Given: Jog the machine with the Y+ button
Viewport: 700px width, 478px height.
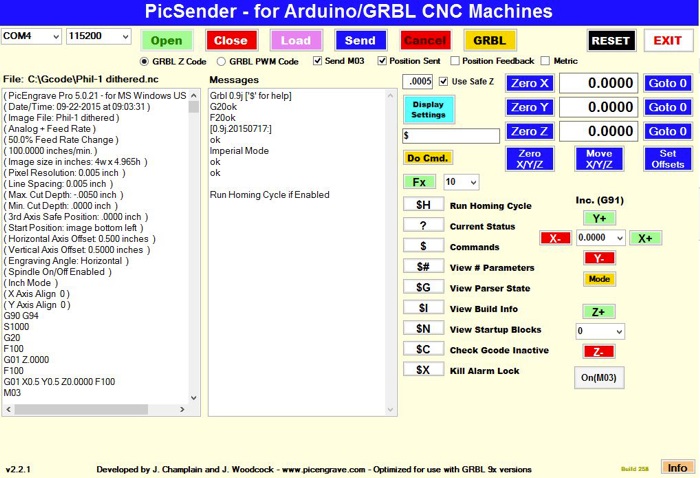Looking at the screenshot, I should (x=599, y=218).
